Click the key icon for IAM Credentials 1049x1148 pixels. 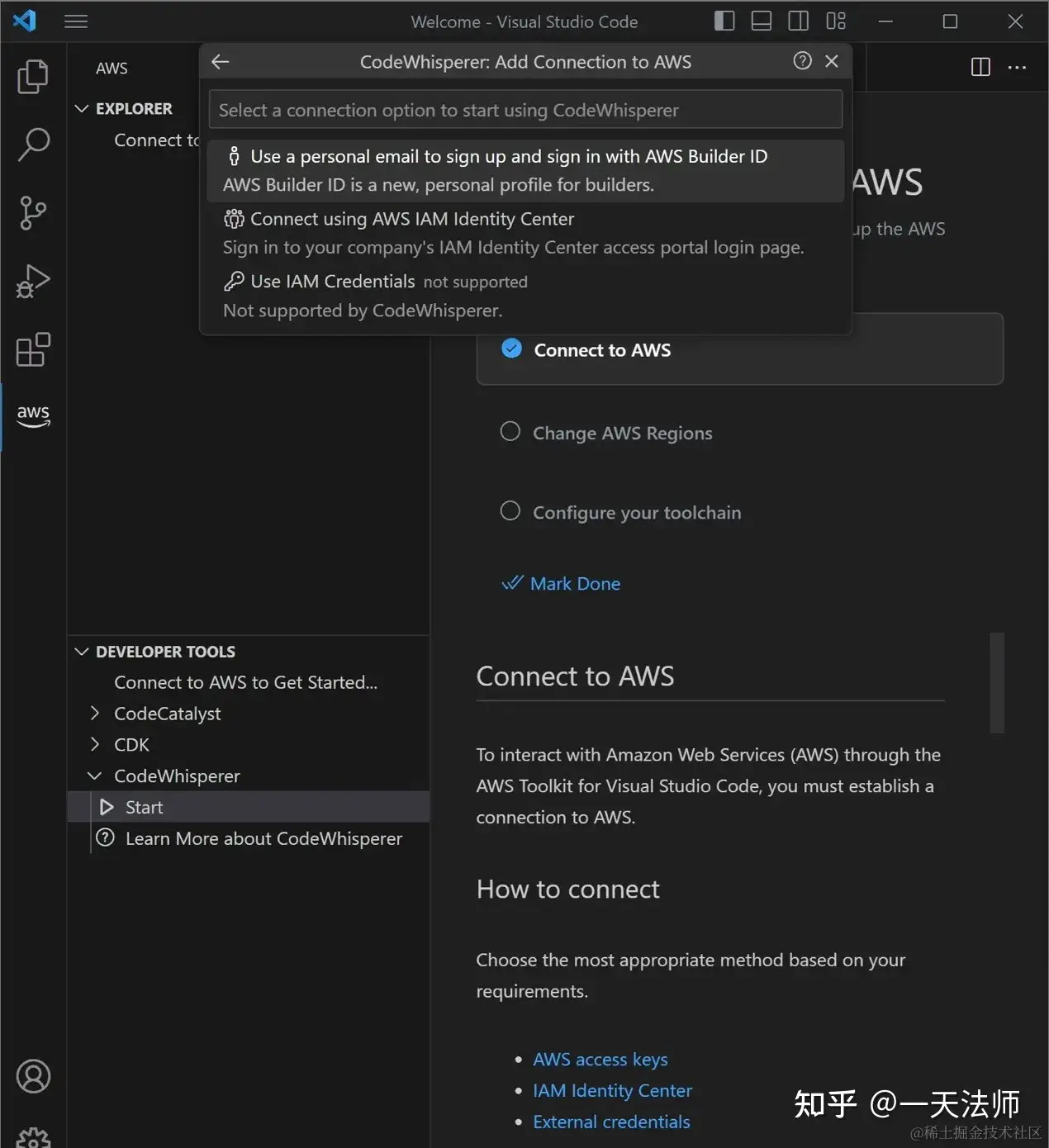[x=234, y=282]
